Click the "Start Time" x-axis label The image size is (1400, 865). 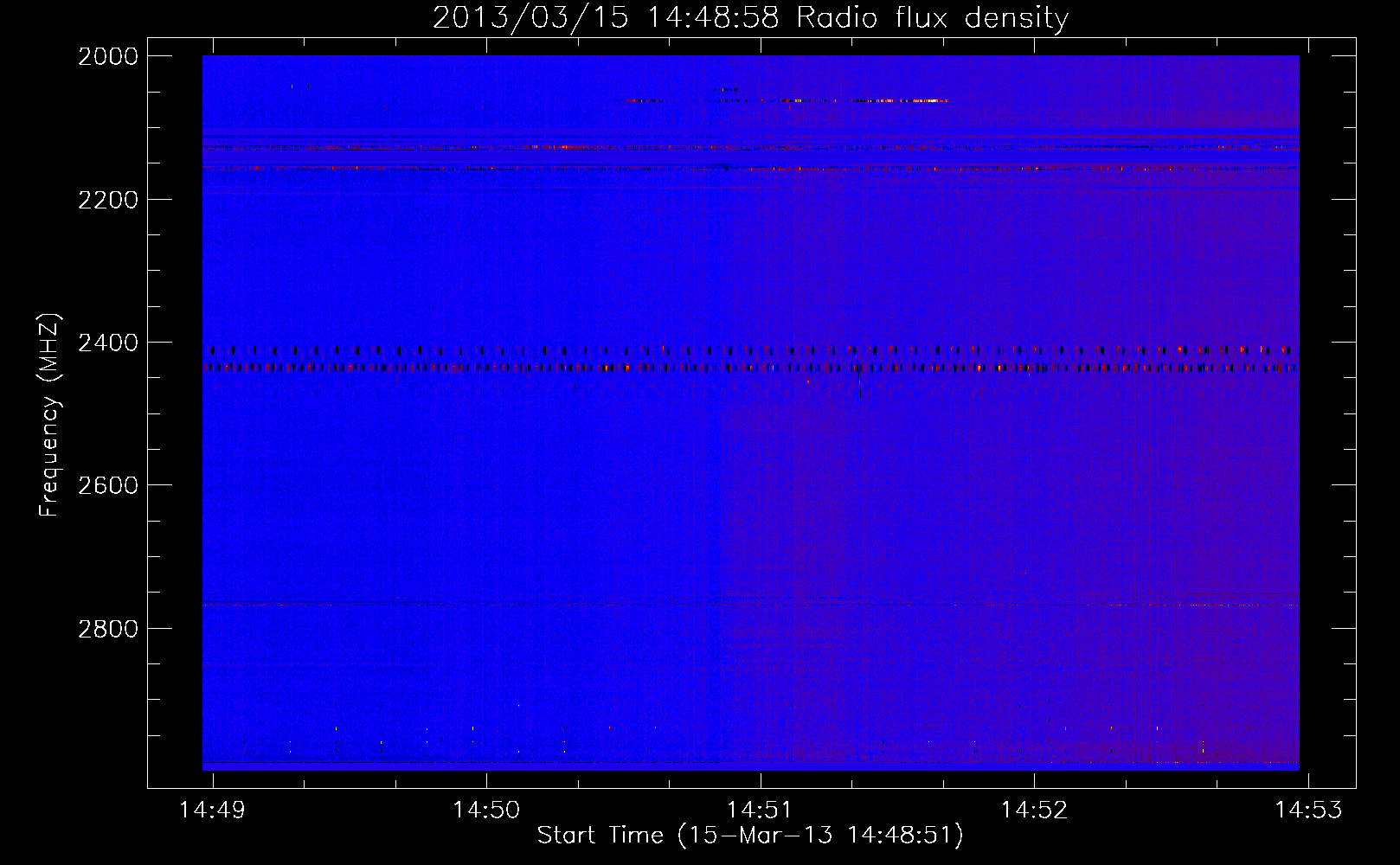(x=749, y=836)
